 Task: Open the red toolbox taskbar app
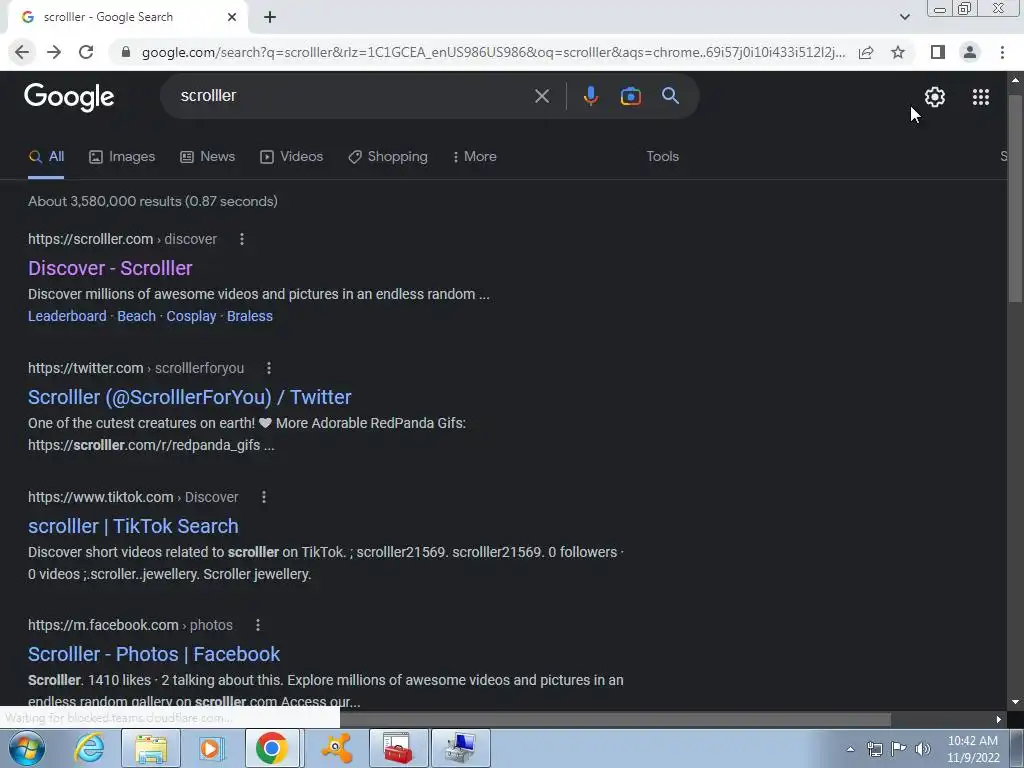[x=398, y=748]
